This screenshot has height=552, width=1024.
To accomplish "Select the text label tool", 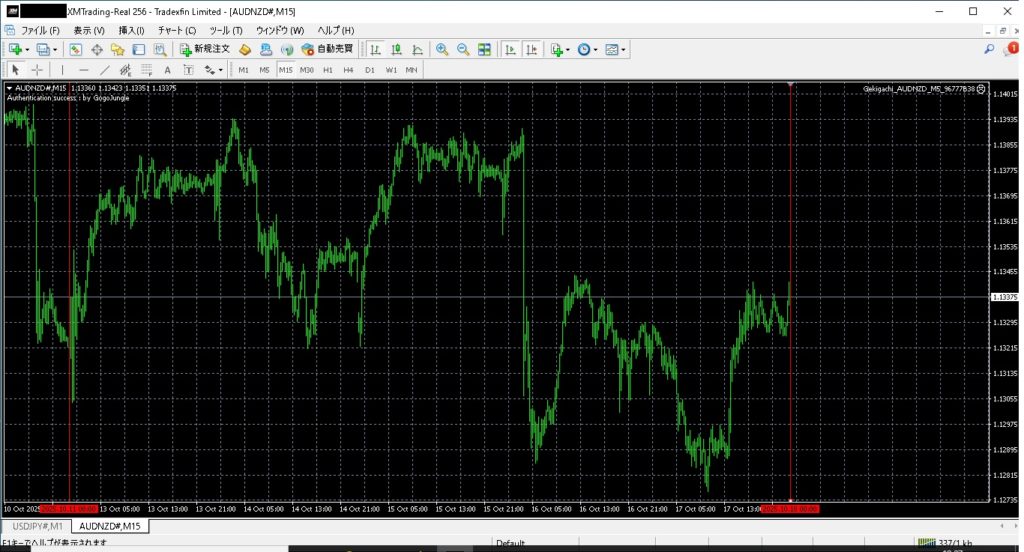I will pyautogui.click(x=167, y=70).
